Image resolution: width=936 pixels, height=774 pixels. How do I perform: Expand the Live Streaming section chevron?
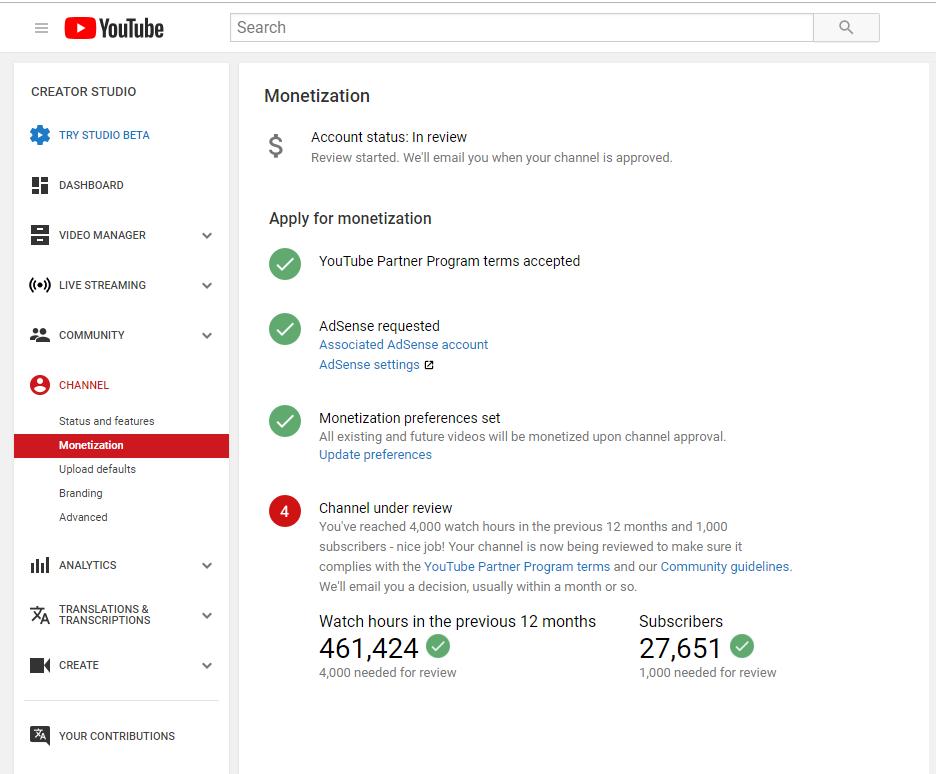coord(207,285)
